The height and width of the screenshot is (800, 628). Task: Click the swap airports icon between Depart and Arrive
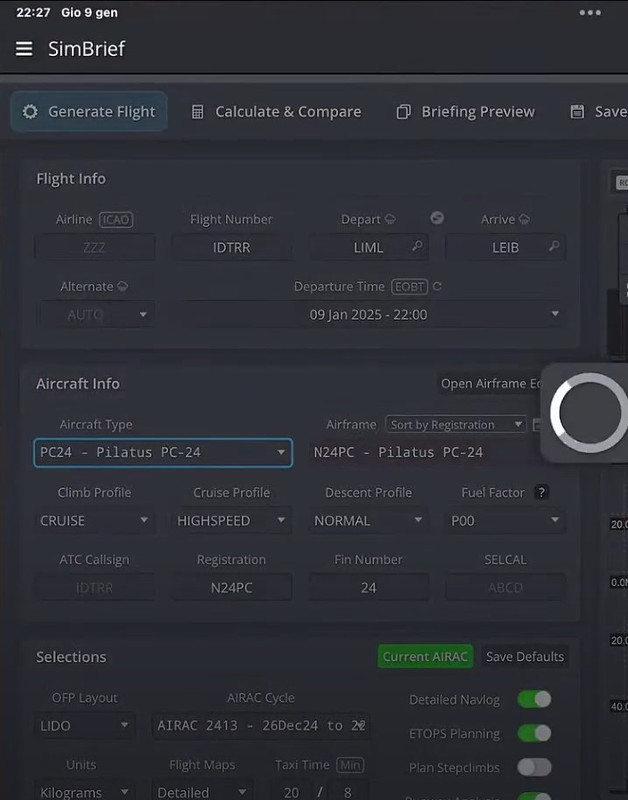click(x=437, y=218)
